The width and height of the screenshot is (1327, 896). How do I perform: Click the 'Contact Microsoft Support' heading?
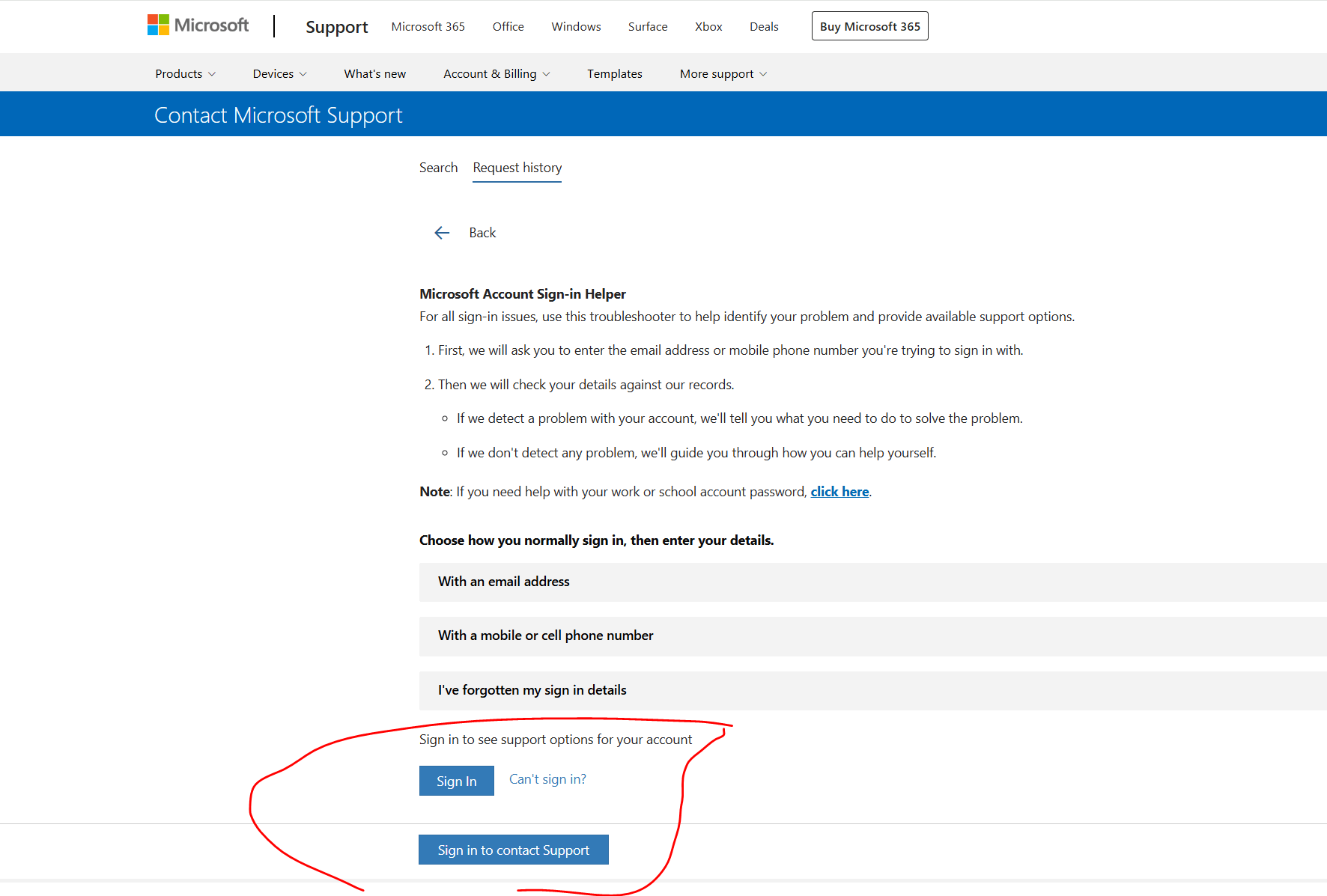(279, 115)
